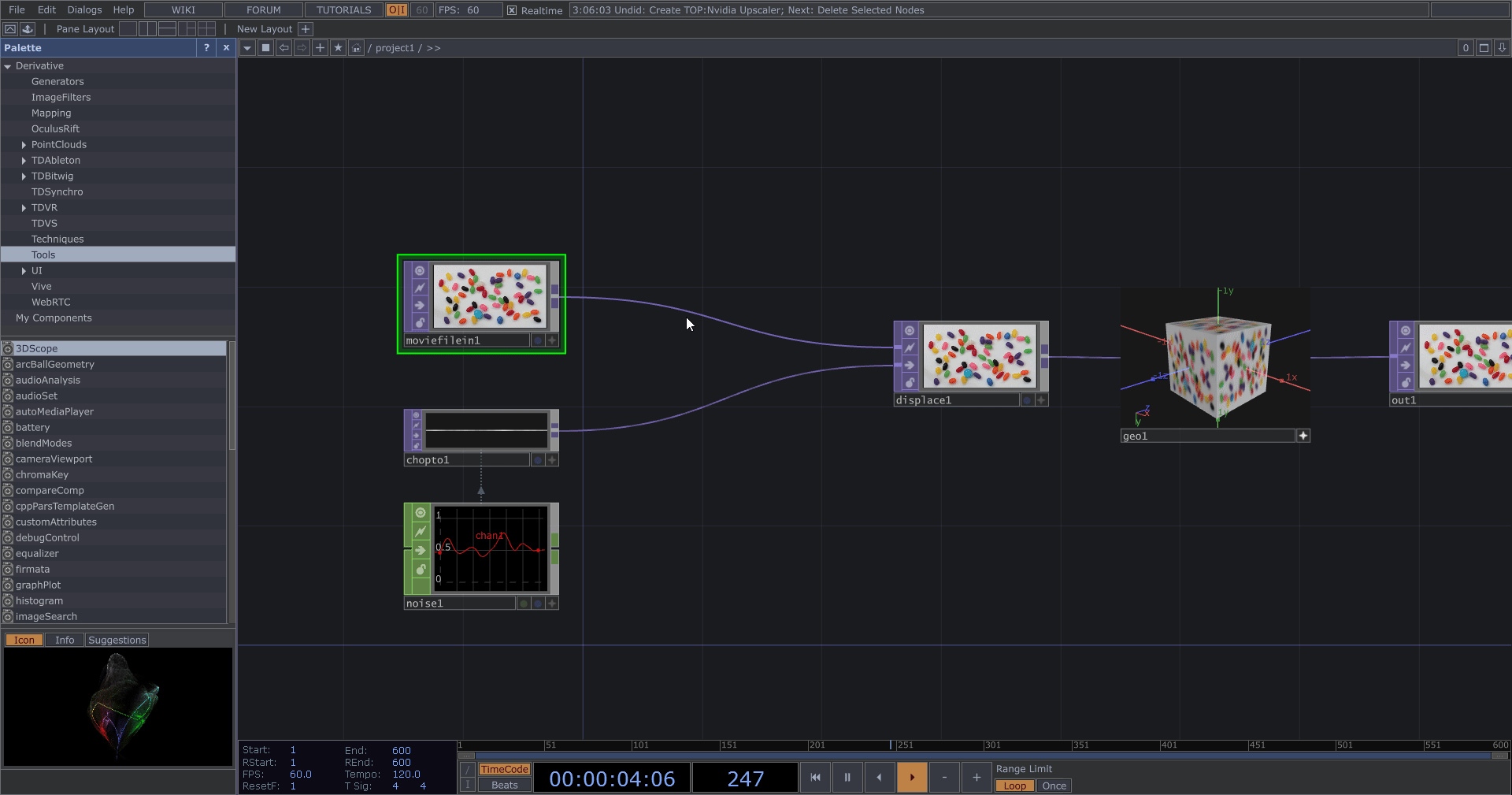Toggle the viewer active icon on moviefilein1

point(420,271)
